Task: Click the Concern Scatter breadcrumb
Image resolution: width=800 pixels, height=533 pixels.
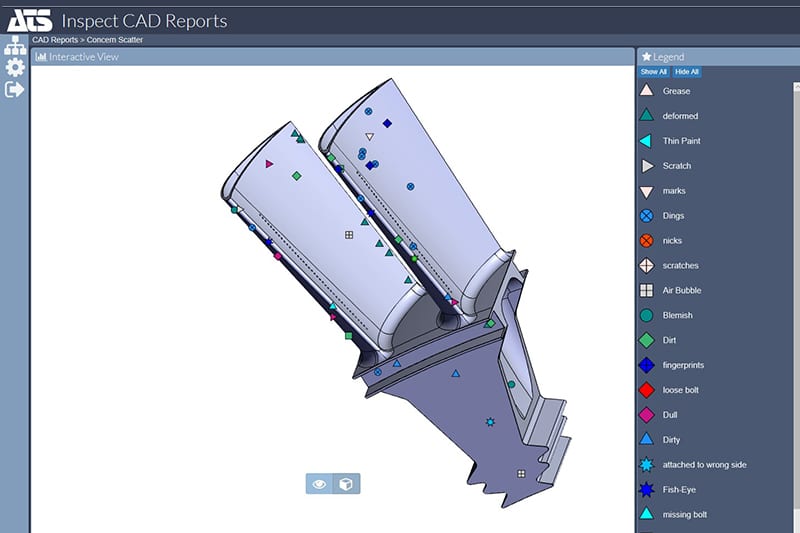Action: click(115, 40)
